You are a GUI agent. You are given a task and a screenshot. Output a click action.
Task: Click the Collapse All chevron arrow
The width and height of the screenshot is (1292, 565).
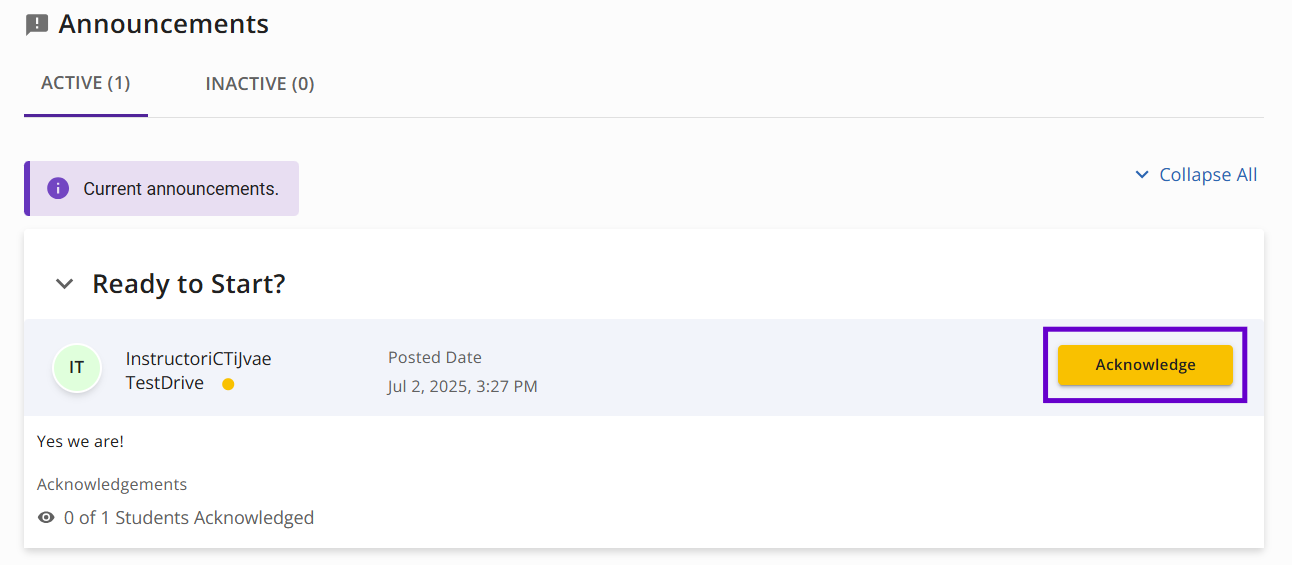coord(1142,175)
